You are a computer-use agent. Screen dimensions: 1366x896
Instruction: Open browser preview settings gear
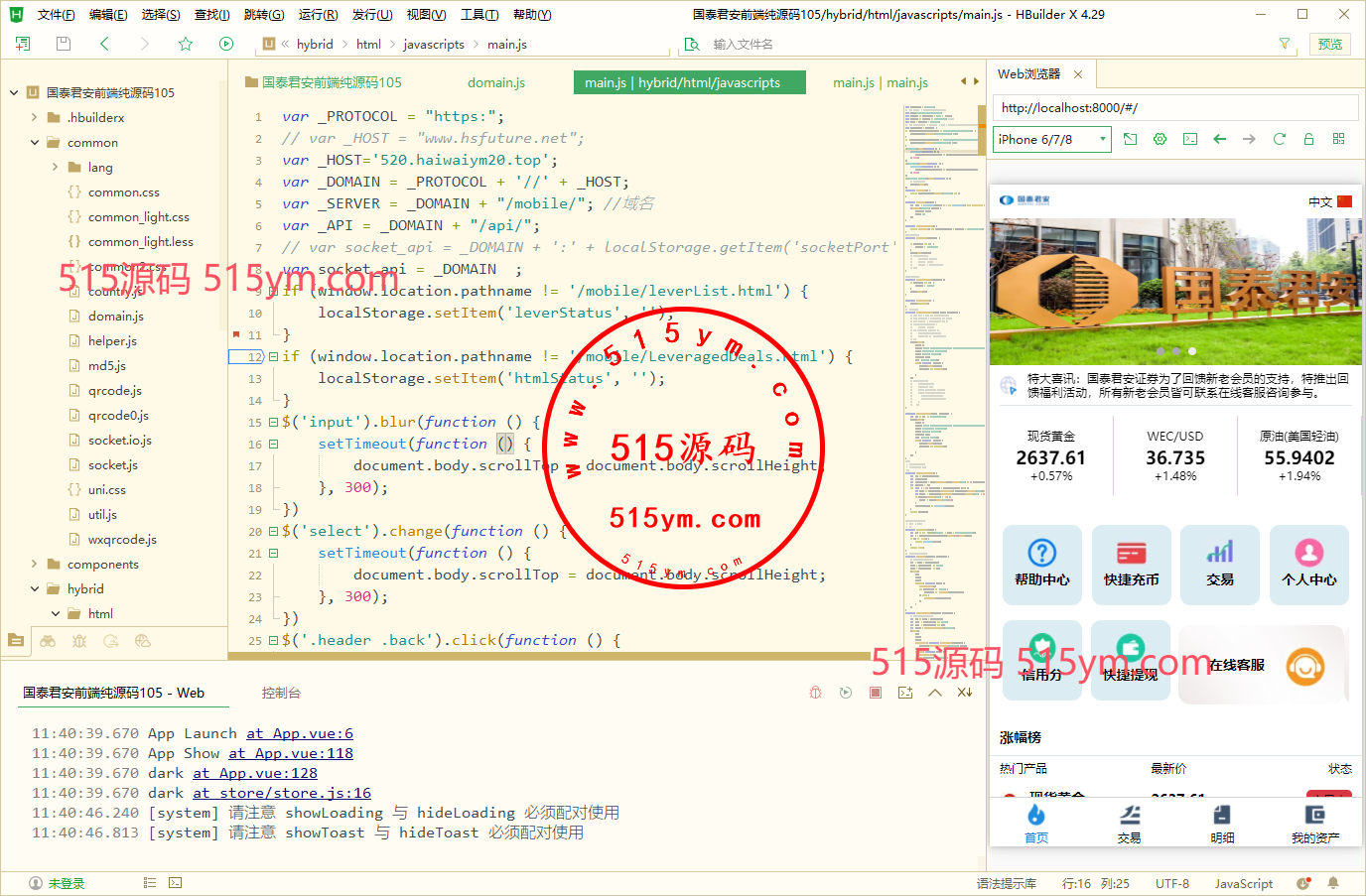pos(1160,139)
